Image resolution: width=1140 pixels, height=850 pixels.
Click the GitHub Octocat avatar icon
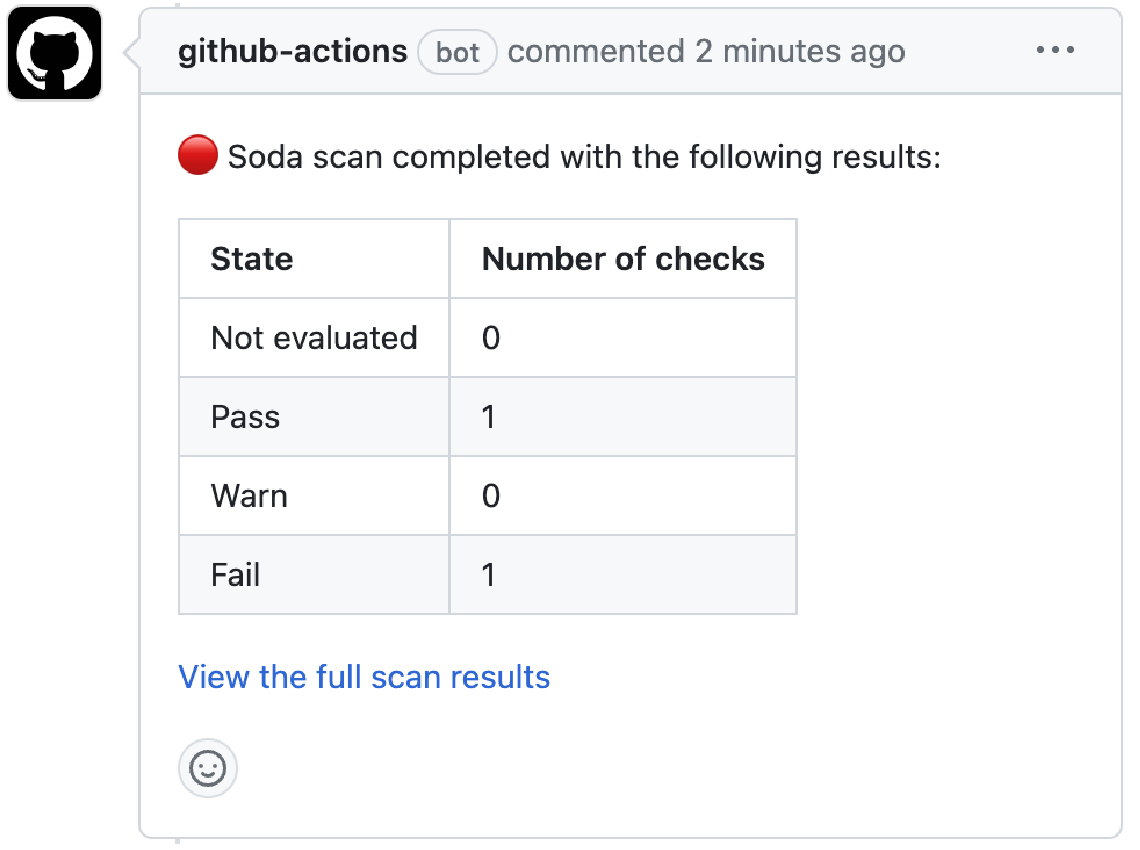55,53
